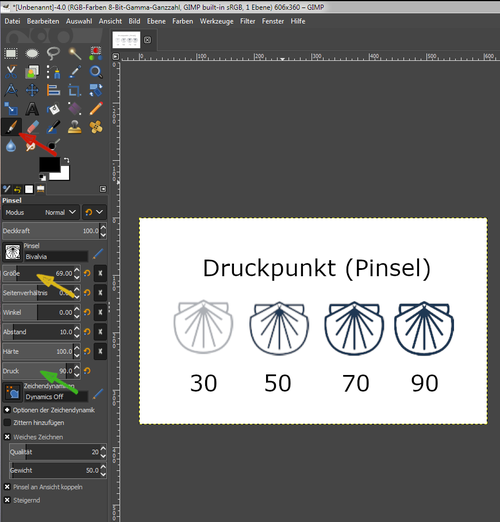Pick the Free Select lasso tool
Viewport: 500px width, 522px height.
pos(53,53)
